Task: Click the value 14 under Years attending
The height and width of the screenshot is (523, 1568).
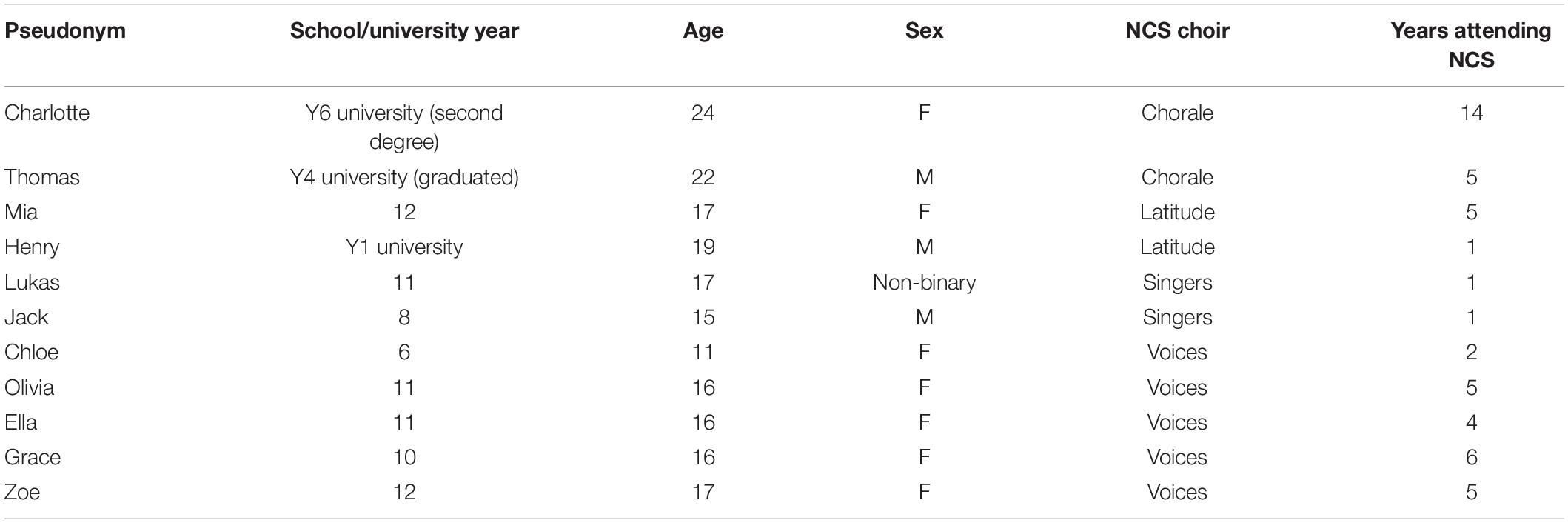Action: [x=1471, y=113]
